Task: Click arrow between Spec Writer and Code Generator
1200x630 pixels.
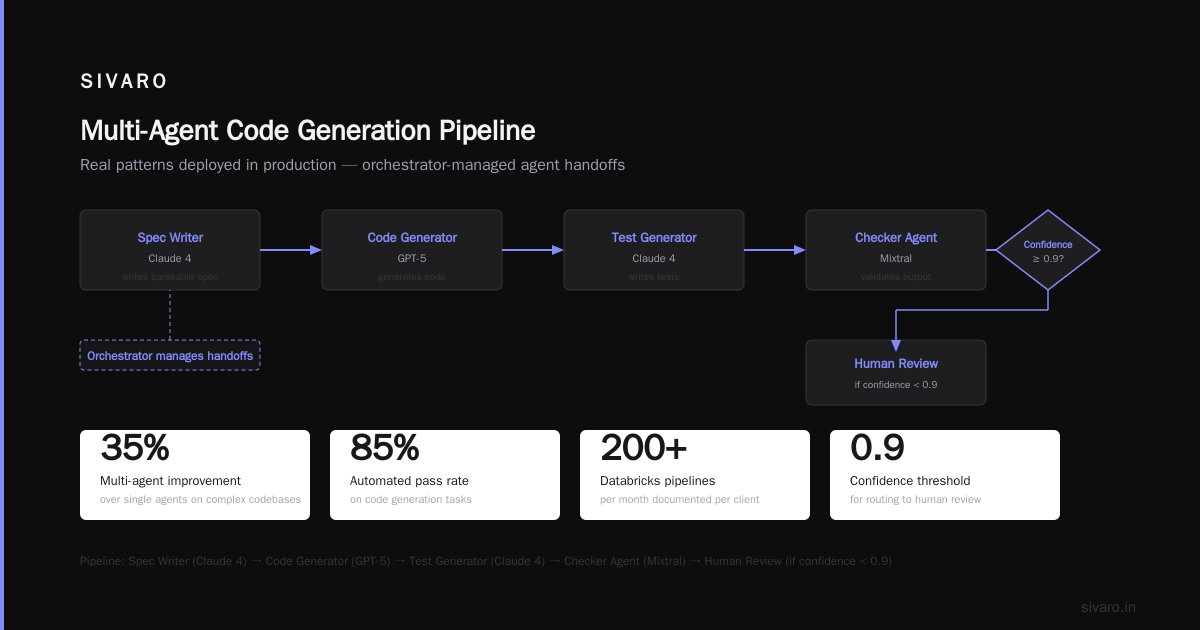Action: point(291,250)
